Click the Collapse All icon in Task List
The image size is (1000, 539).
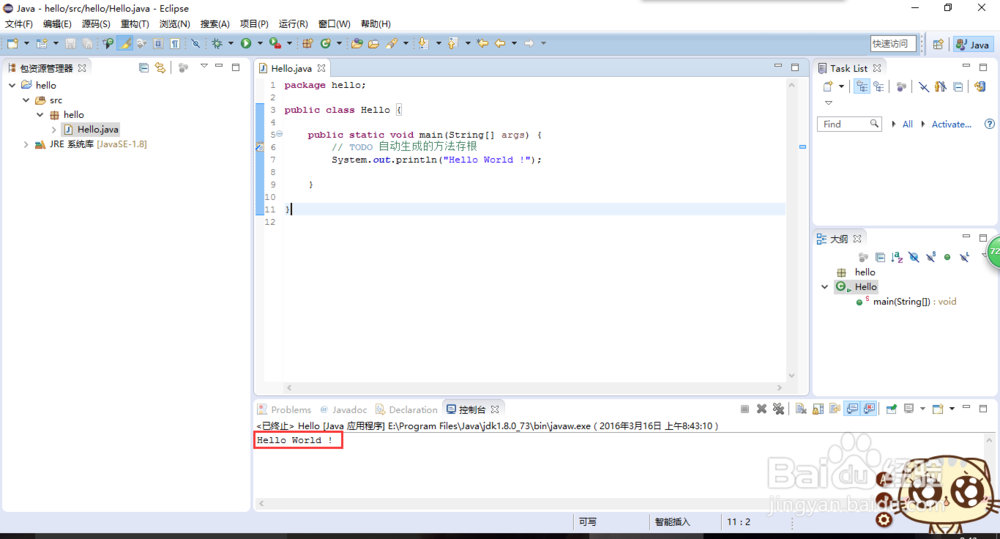click(x=958, y=87)
